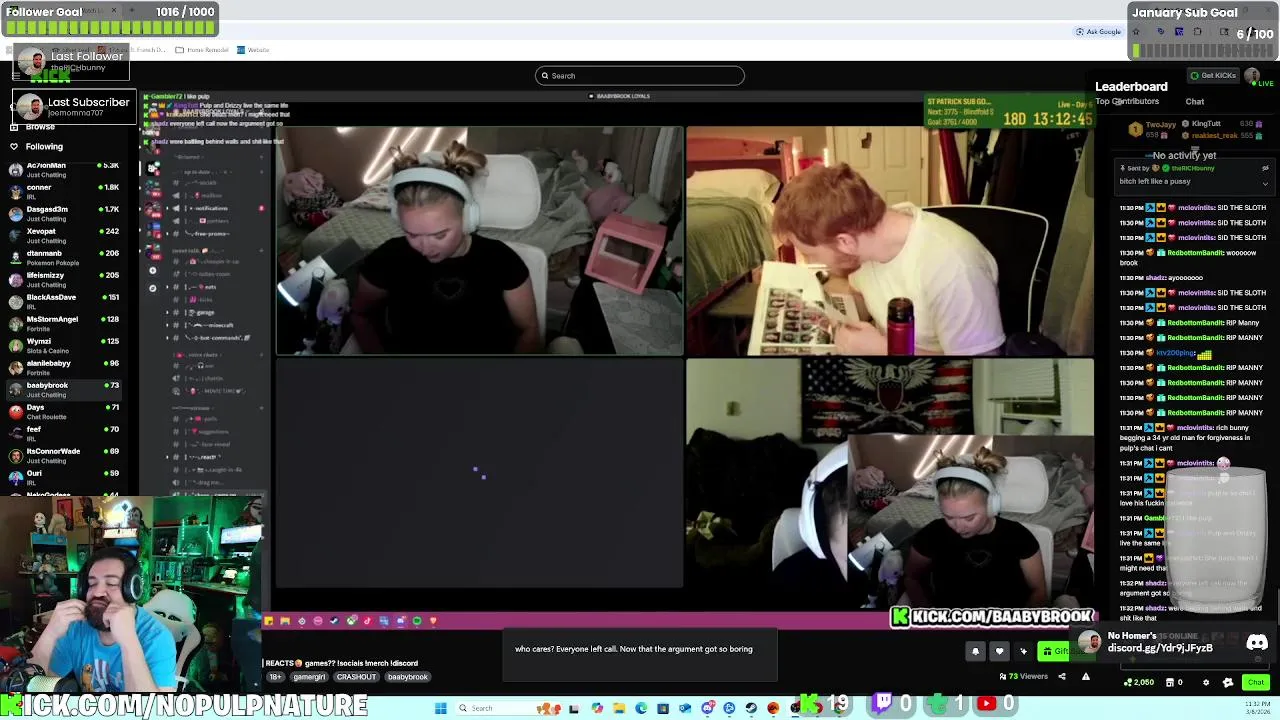The height and width of the screenshot is (720, 1280).
Task: Click the Ask Google button in browser
Action: [1099, 32]
